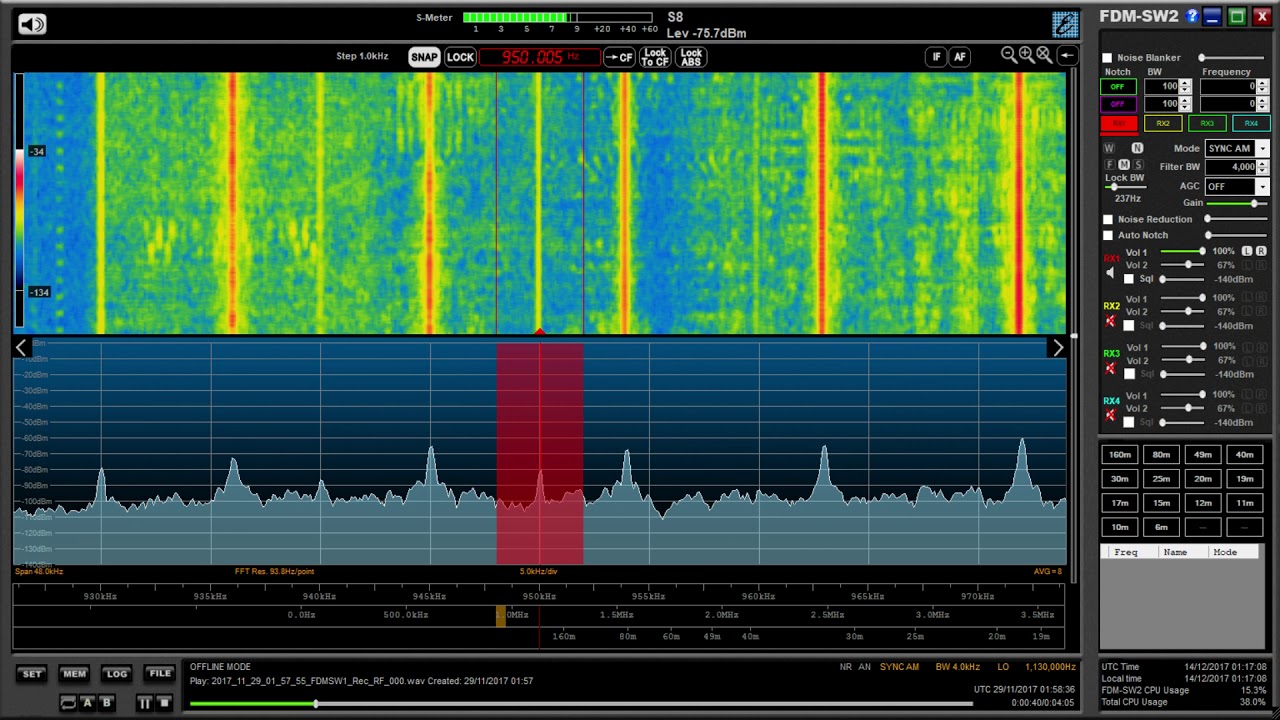Adjust the Gain slider

[1238, 203]
